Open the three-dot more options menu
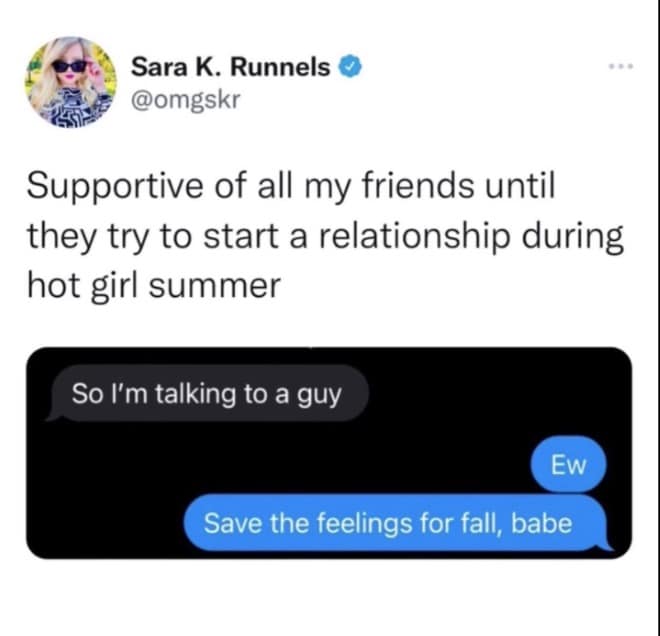 pyautogui.click(x=621, y=66)
